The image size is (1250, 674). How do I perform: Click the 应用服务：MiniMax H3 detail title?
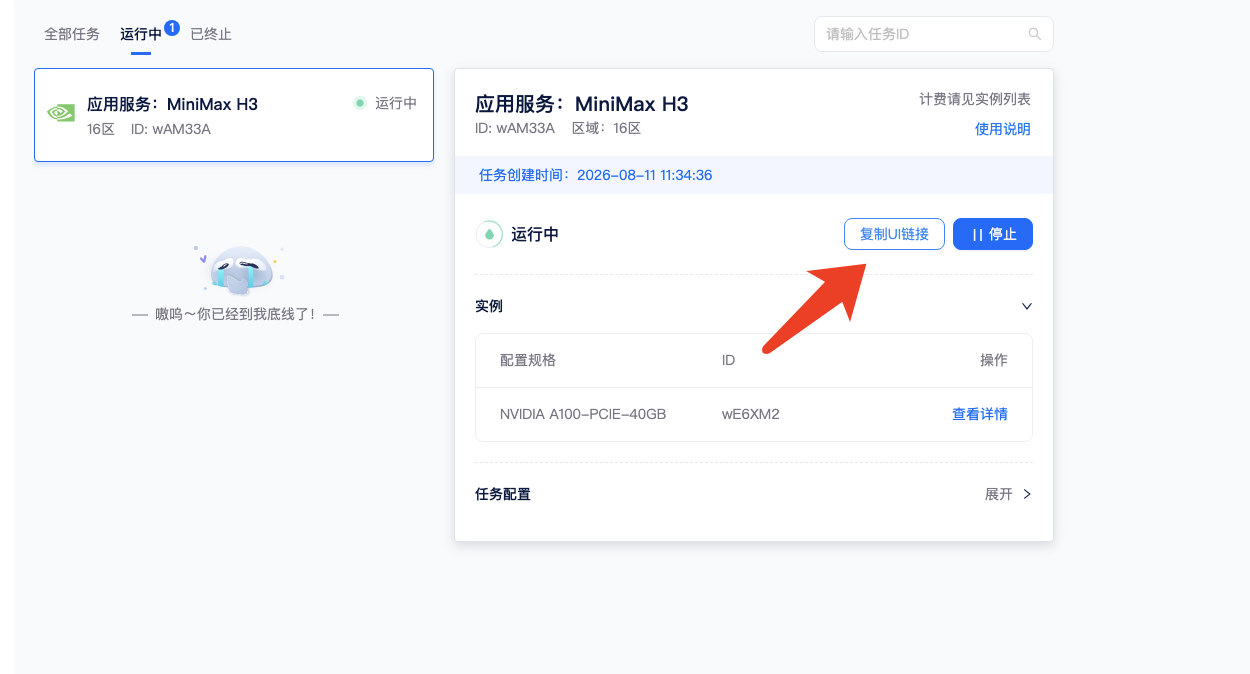pos(582,104)
